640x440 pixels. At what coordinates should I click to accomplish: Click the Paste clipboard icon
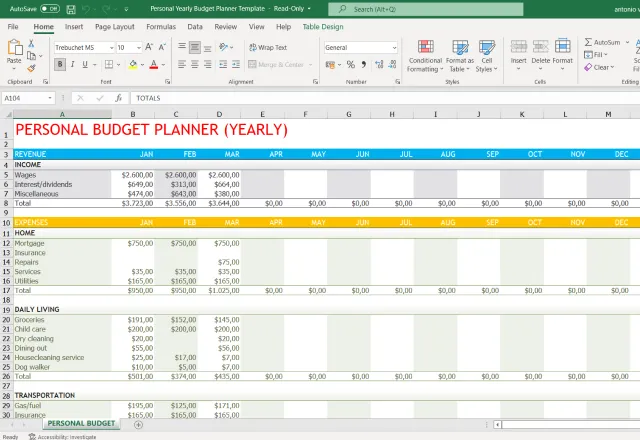[14, 47]
